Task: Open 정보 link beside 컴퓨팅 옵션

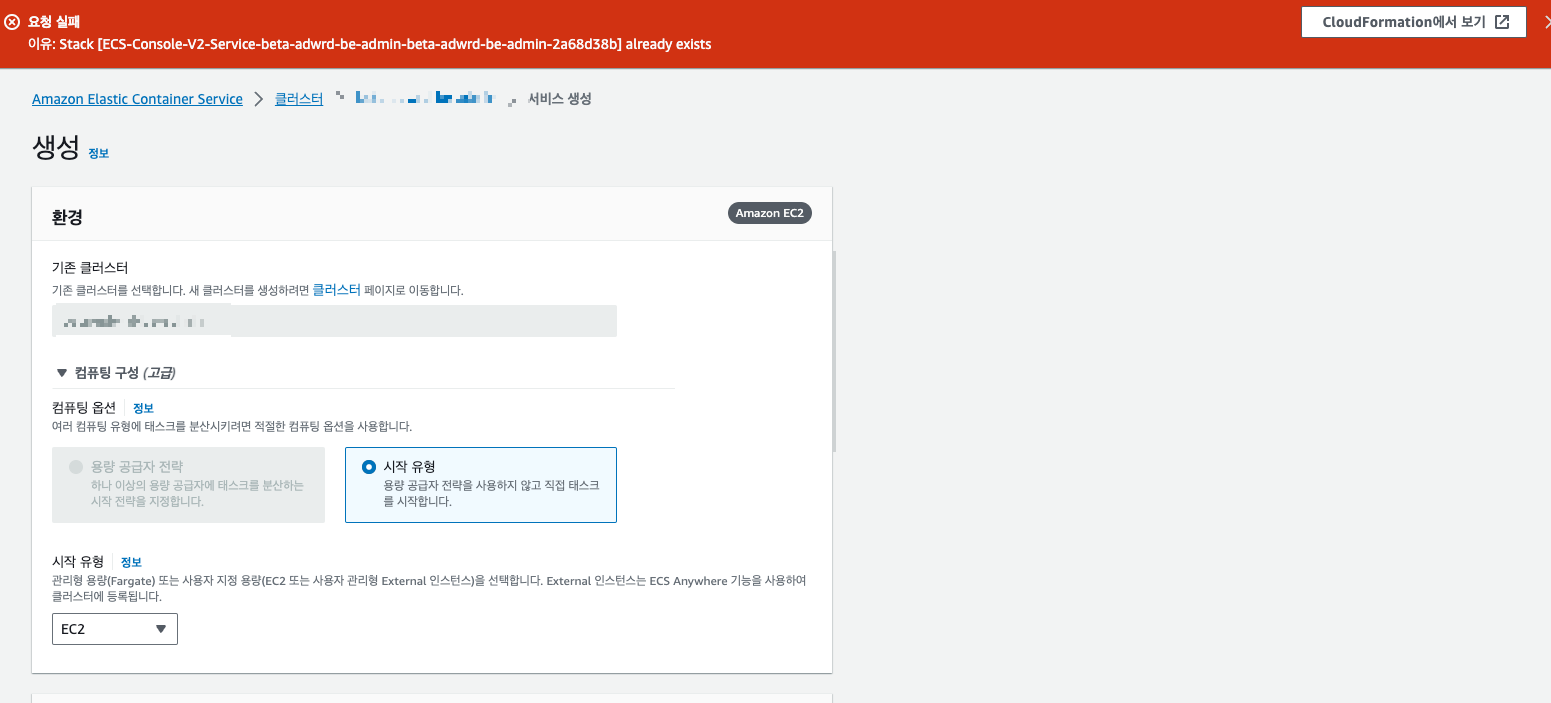Action: (143, 408)
